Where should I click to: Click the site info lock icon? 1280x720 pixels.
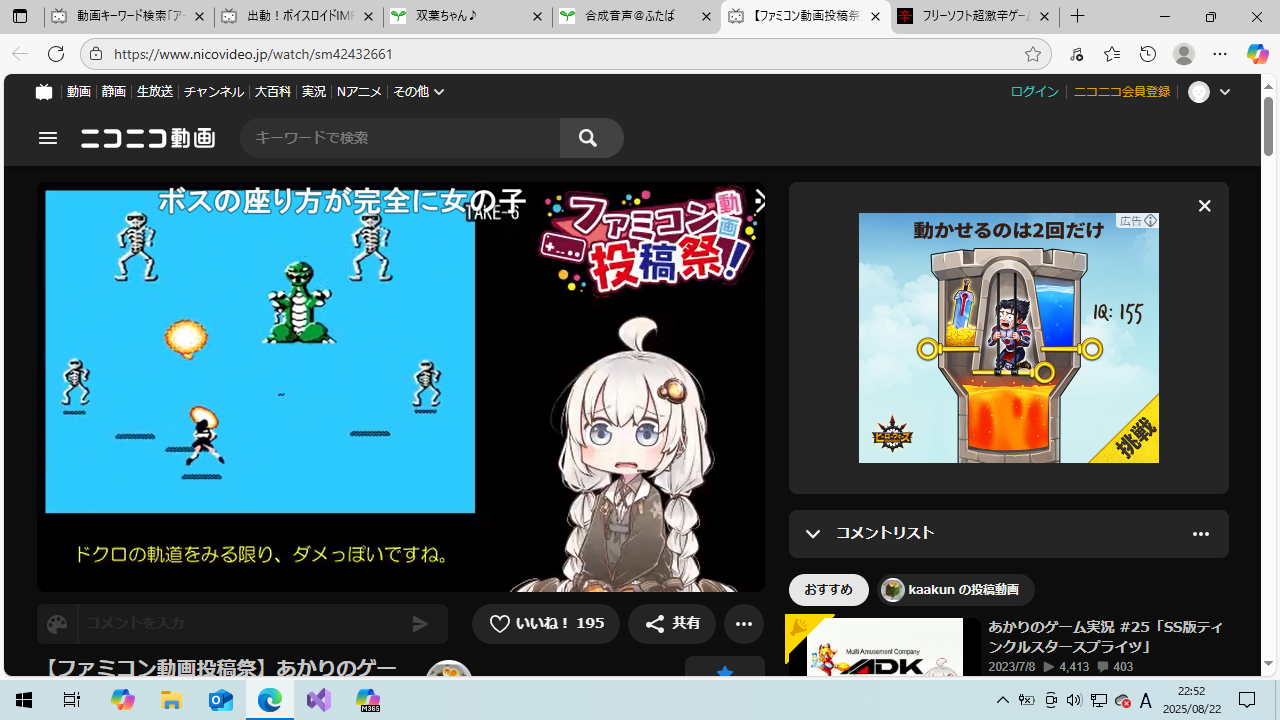(95, 54)
